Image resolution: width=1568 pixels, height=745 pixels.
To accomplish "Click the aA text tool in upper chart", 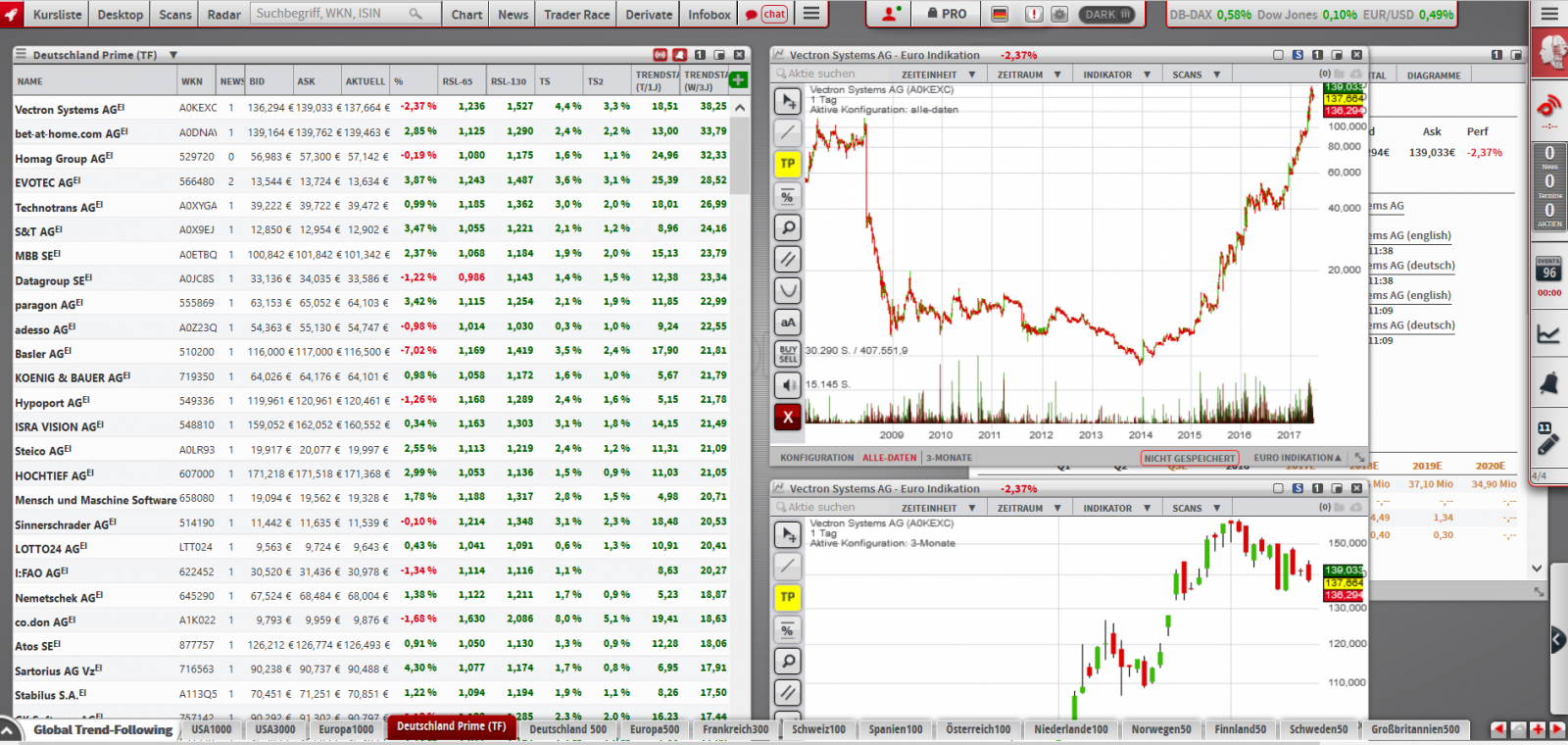I will point(788,322).
